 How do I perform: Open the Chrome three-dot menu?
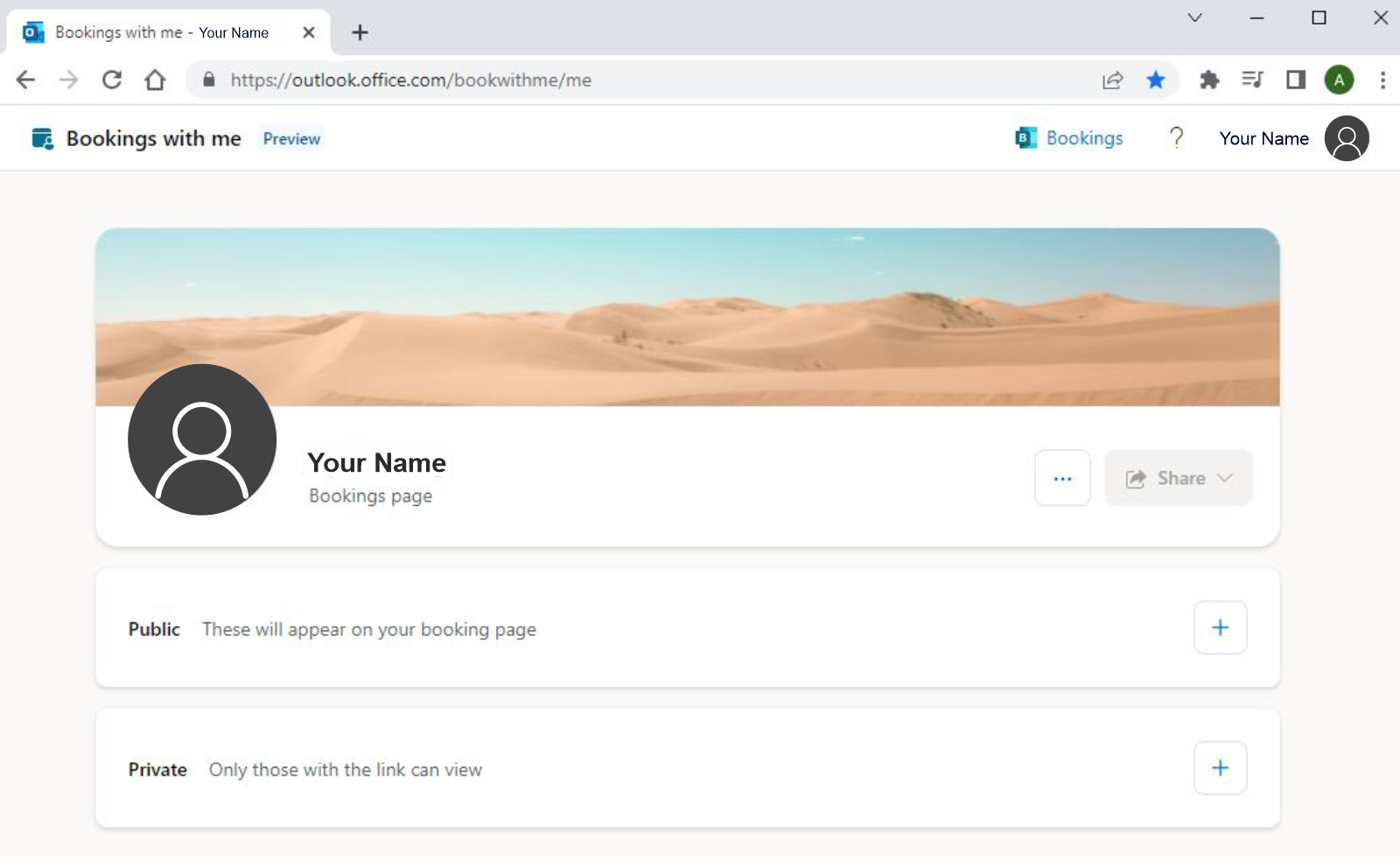pos(1382,81)
